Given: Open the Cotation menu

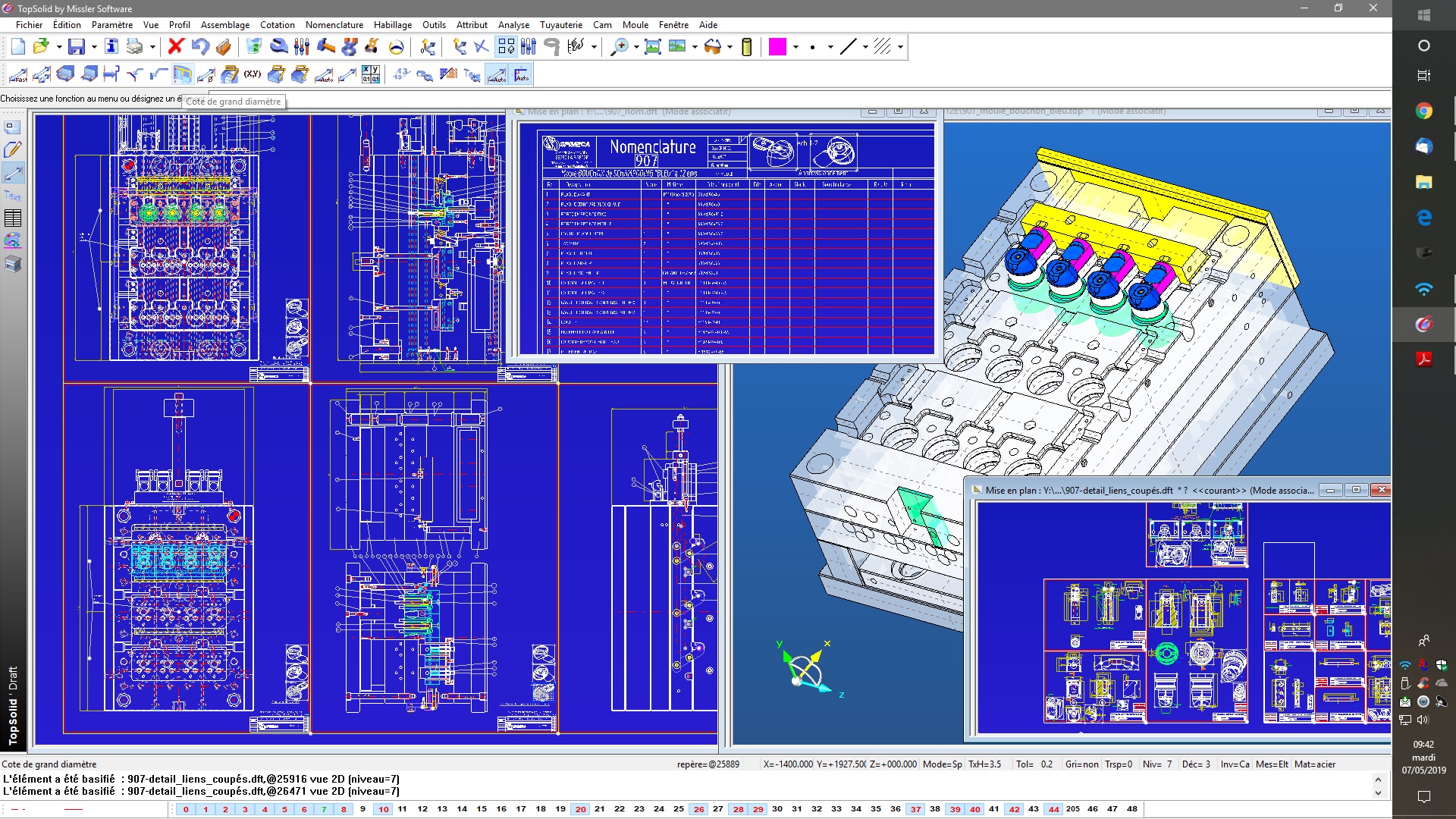Looking at the screenshot, I should pyautogui.click(x=278, y=24).
